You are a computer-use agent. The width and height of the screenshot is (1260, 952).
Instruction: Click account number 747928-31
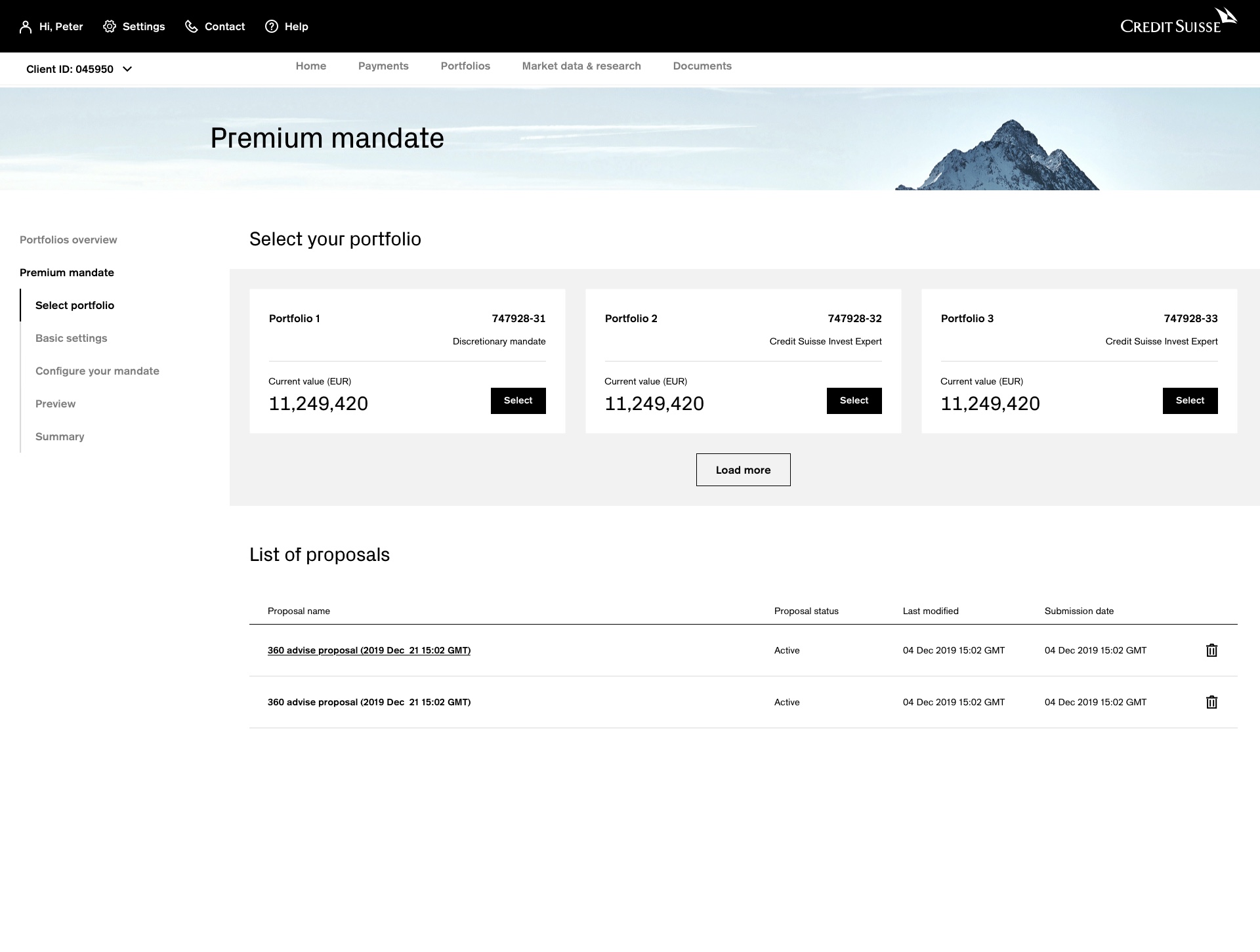(518, 319)
